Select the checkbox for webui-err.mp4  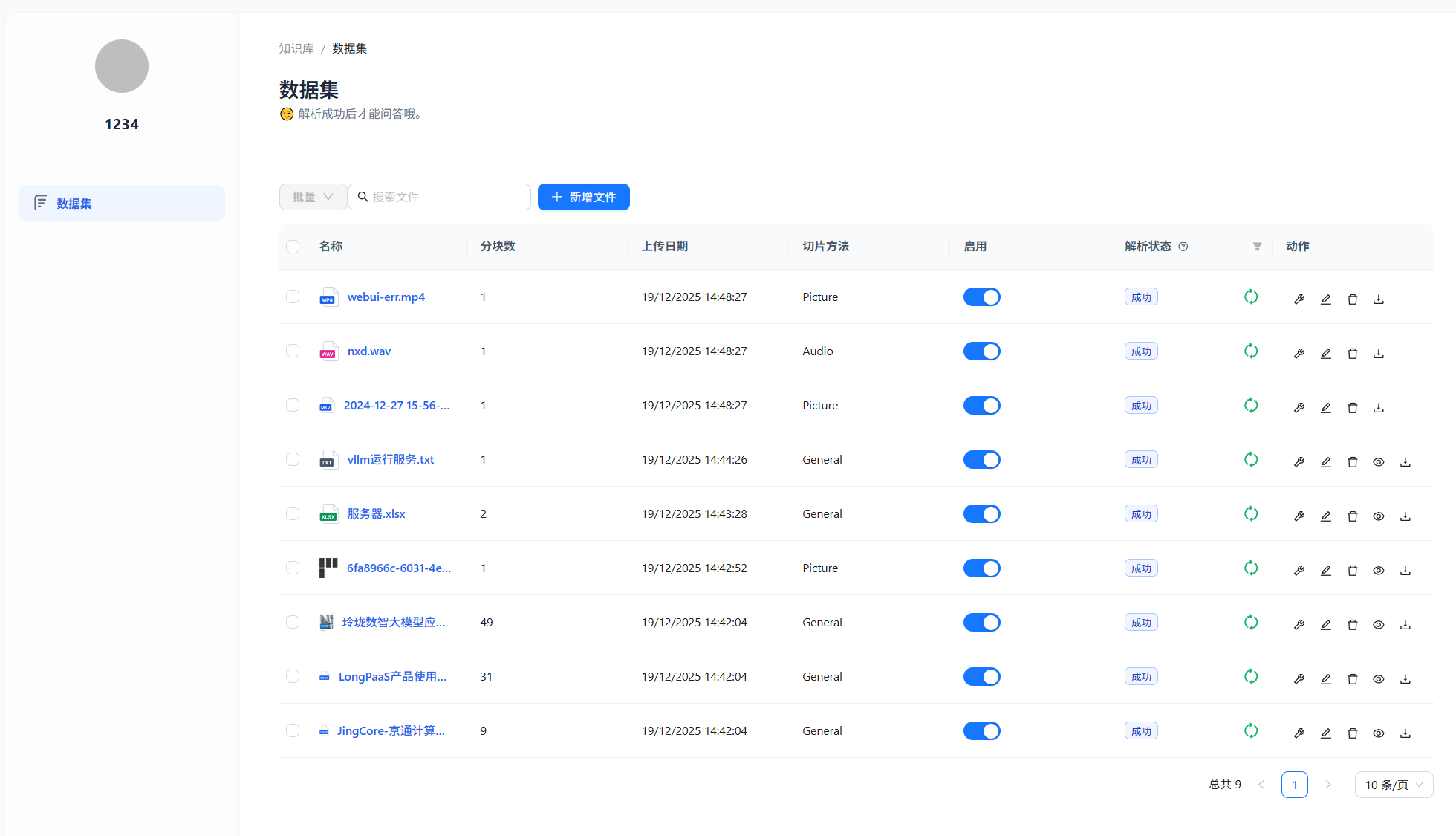tap(293, 297)
